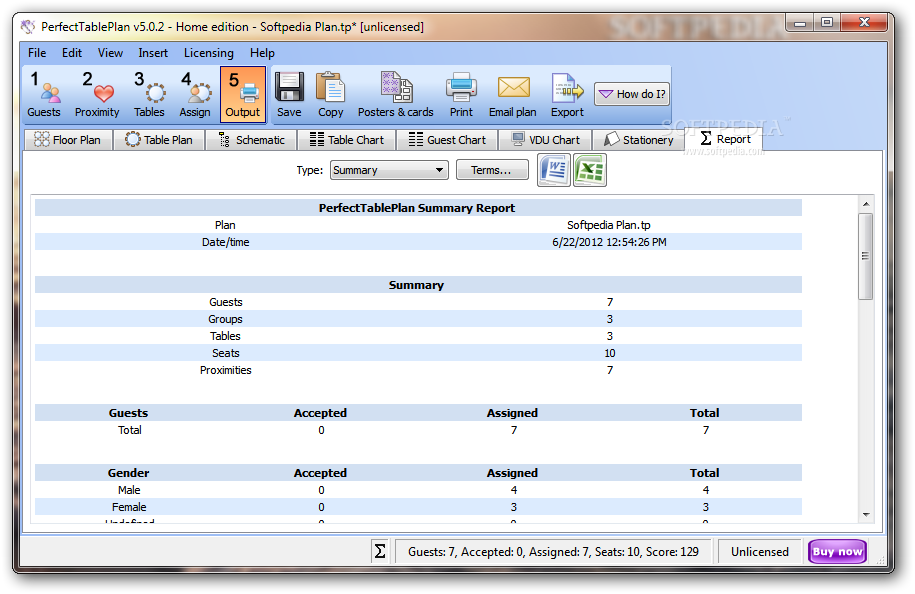Open the File menu
915x594 pixels.
pyautogui.click(x=37, y=53)
